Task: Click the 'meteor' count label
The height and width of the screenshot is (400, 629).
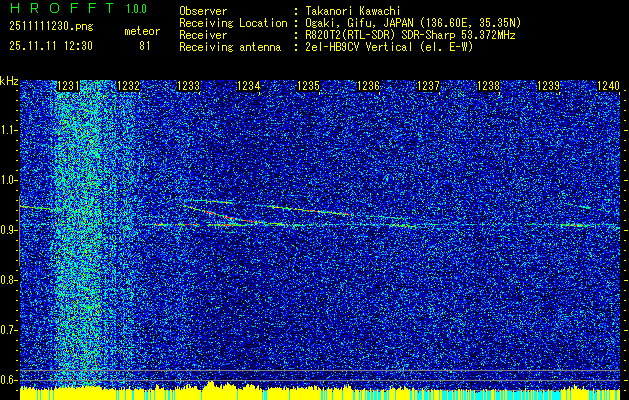Action: click(142, 31)
